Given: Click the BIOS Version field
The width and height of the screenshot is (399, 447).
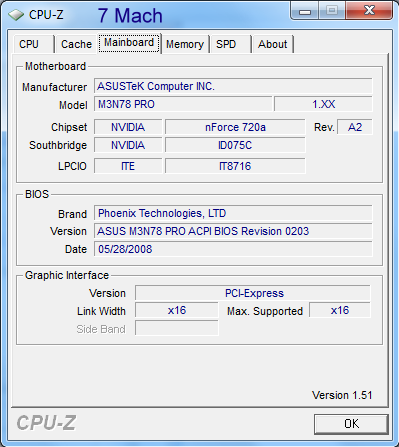Looking at the screenshot, I should 233,231.
